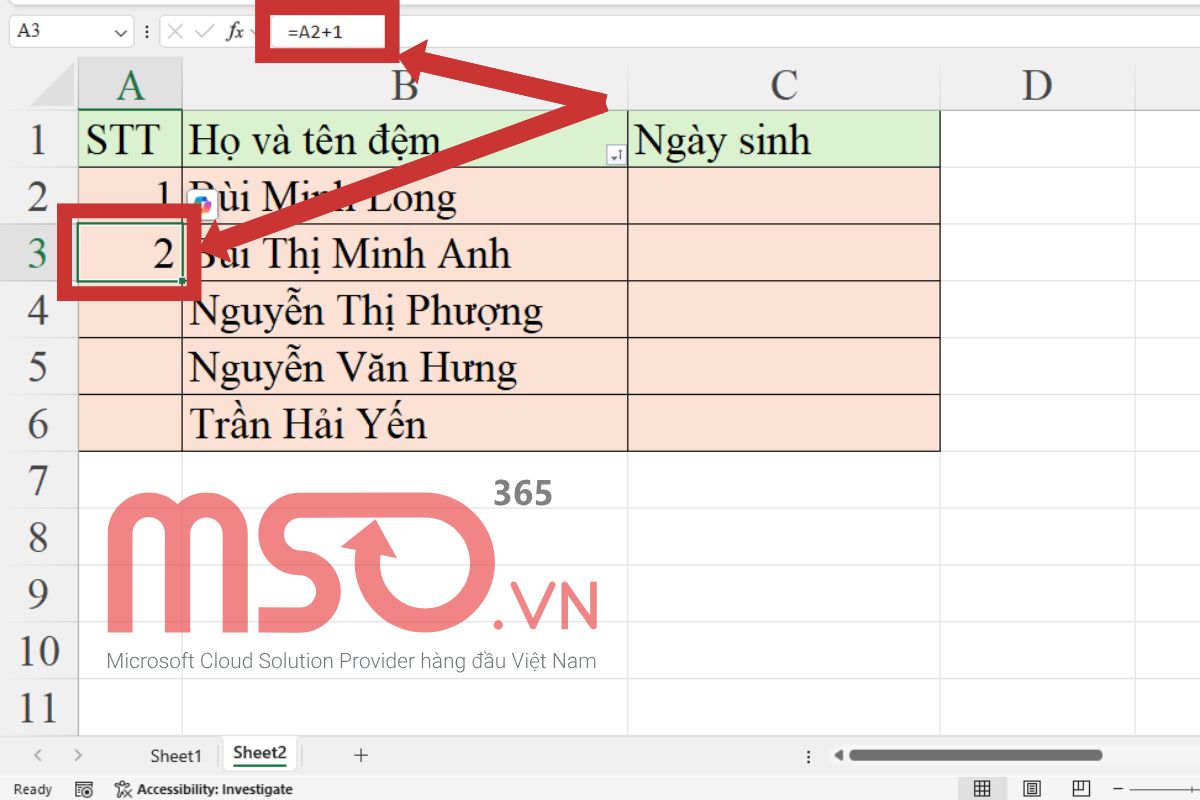
Task: Click the next sheet navigation arrow
Action: pos(78,756)
